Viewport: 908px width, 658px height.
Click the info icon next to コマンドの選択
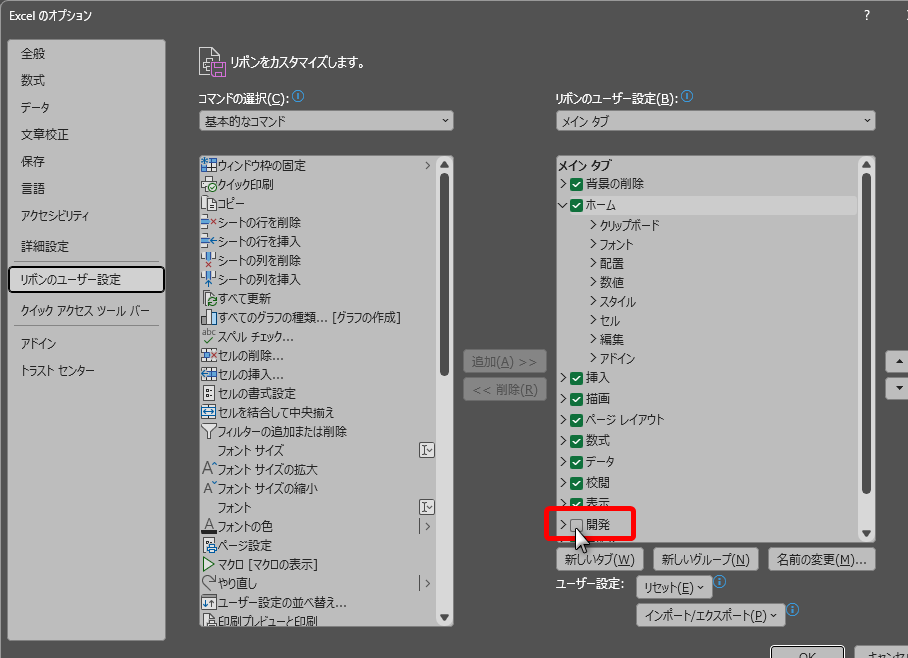coord(298,97)
